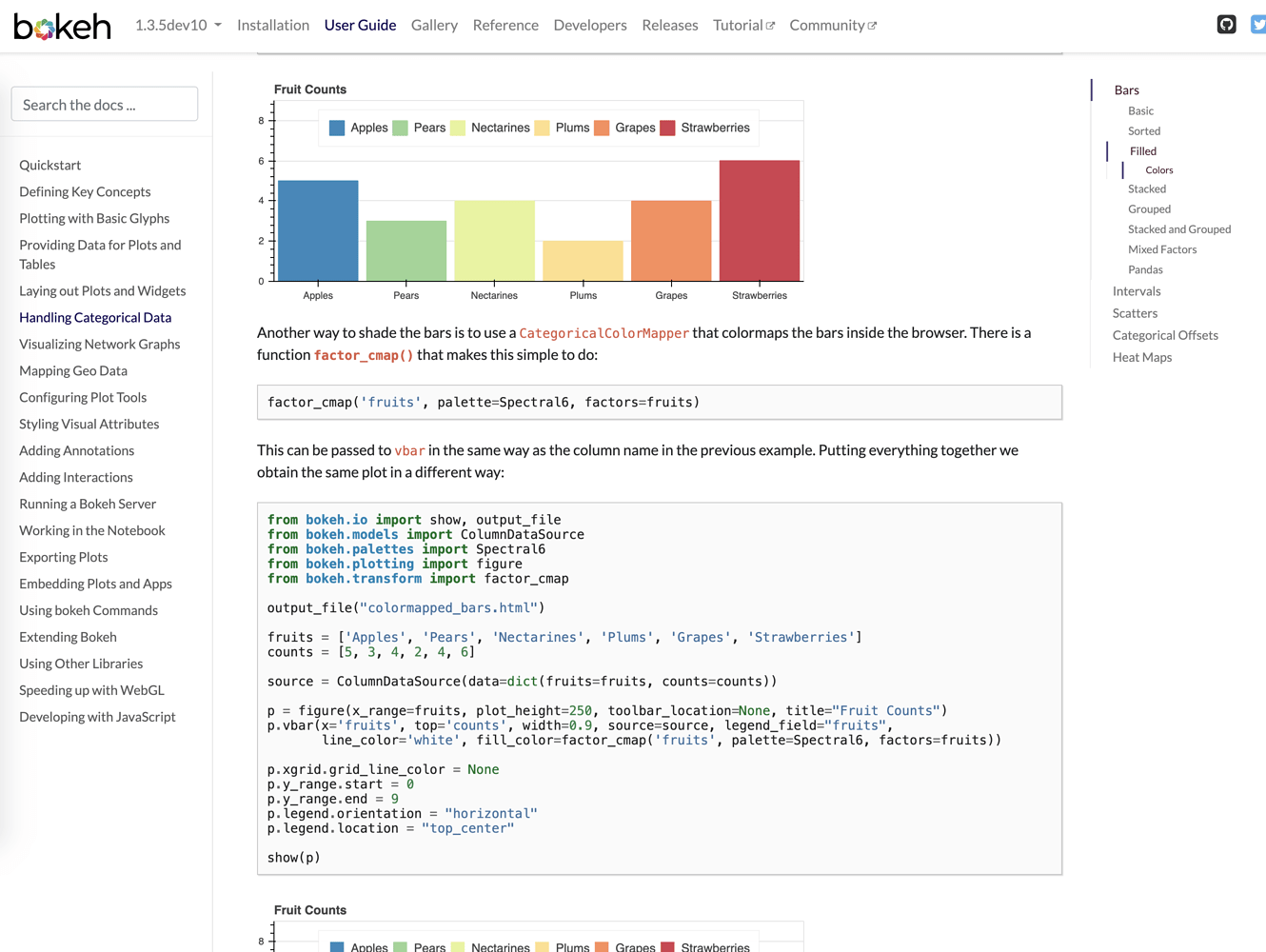Open Bokeh's GitHub via the navbar icon
Viewport: 1266px width, 952px height.
coord(1226,25)
